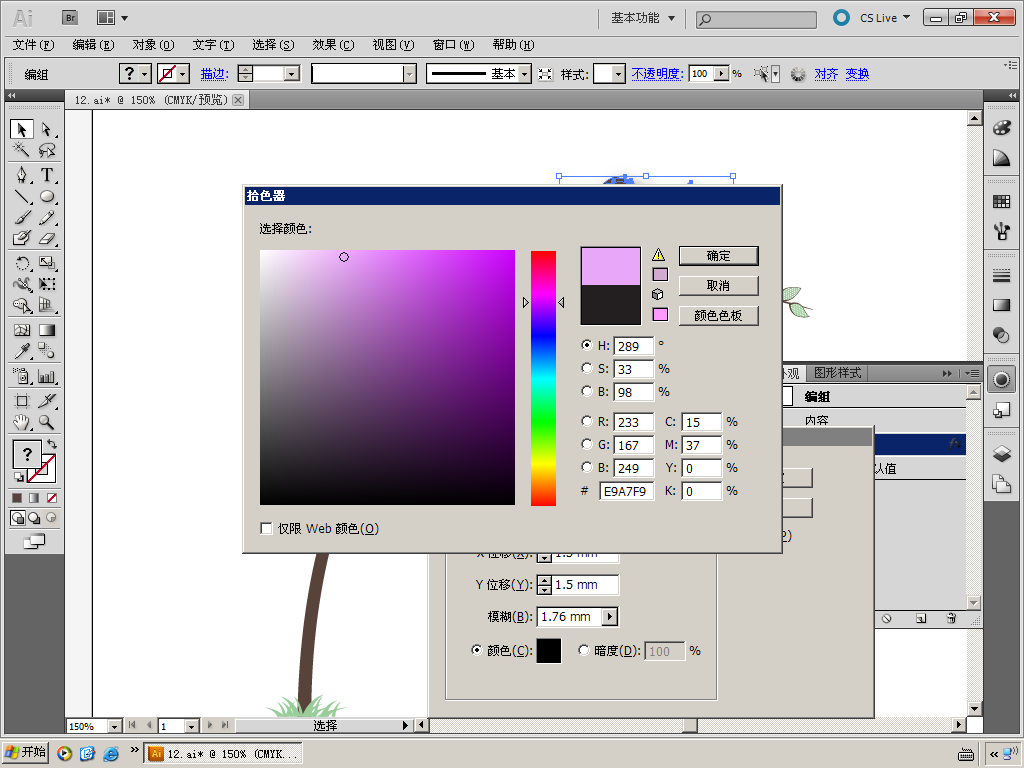1024x768 pixels.
Task: Click the 颜色色板 button
Action: point(718,316)
